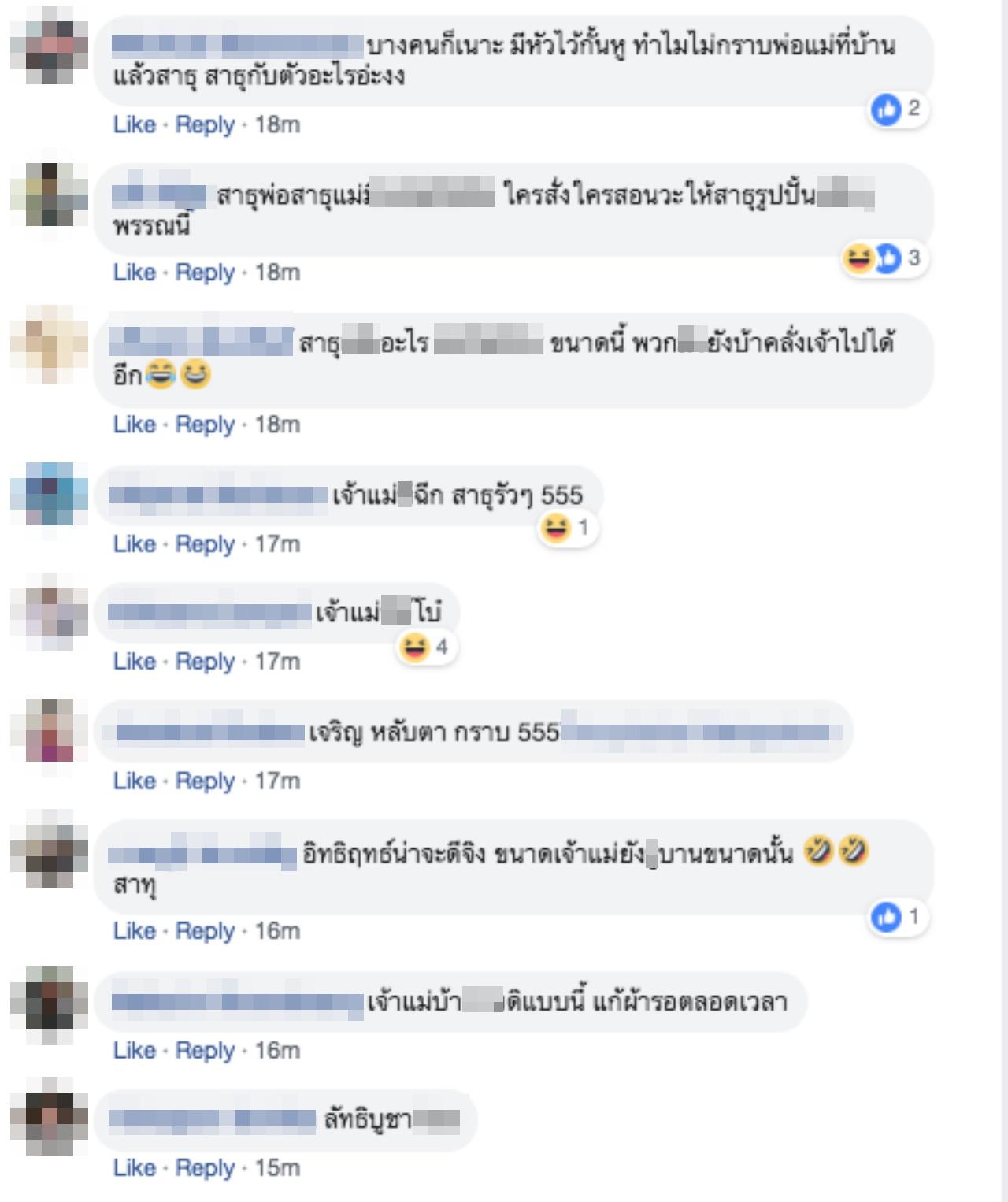Viewport: 1008px width, 1202px height.
Task: Open the 15m timestamp of the last comment
Action: 277,1167
